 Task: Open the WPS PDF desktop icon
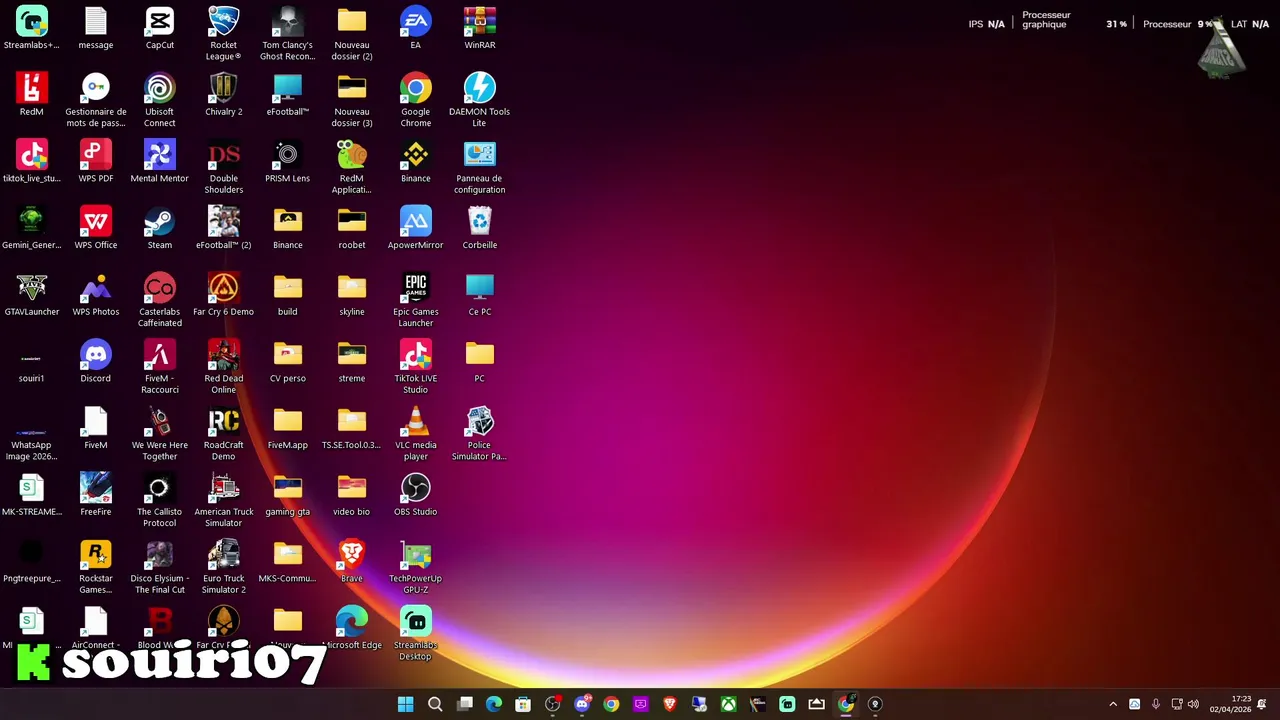[x=95, y=161]
